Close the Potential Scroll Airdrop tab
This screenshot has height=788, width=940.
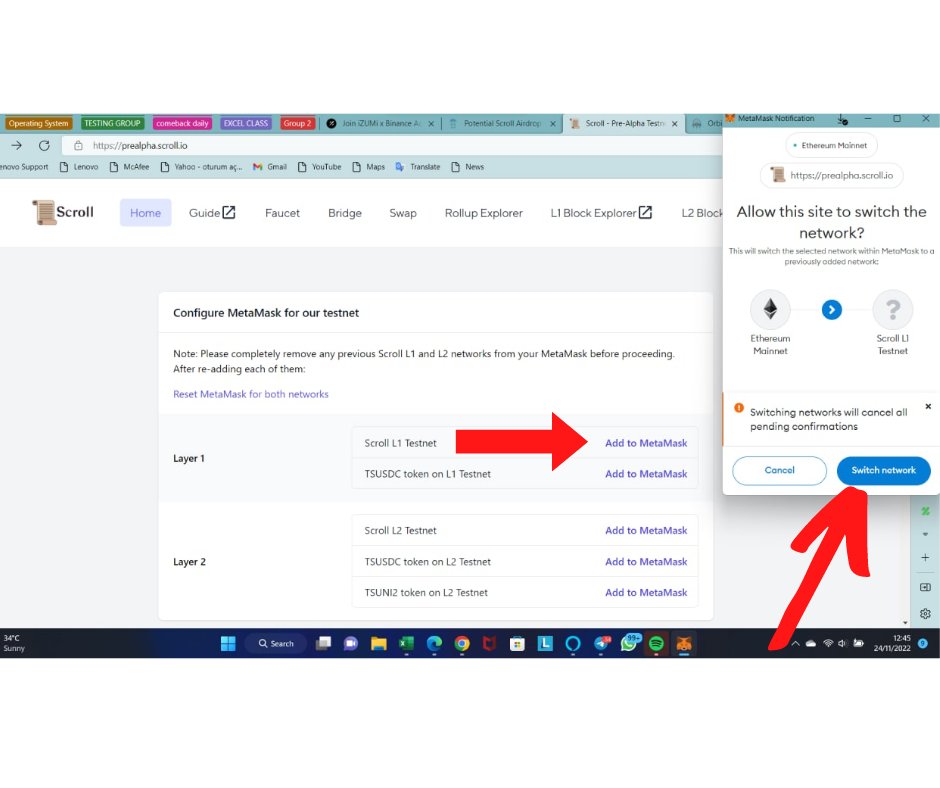[553, 124]
